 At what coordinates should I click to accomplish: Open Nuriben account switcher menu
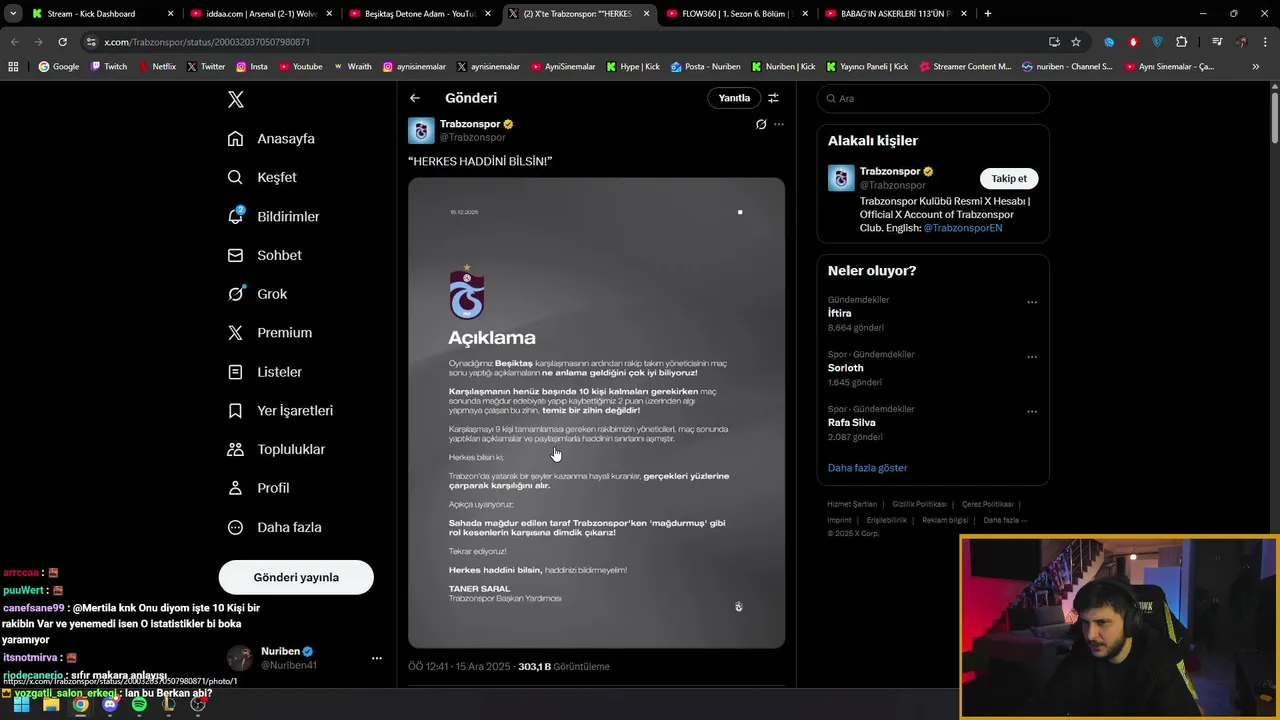[377, 658]
